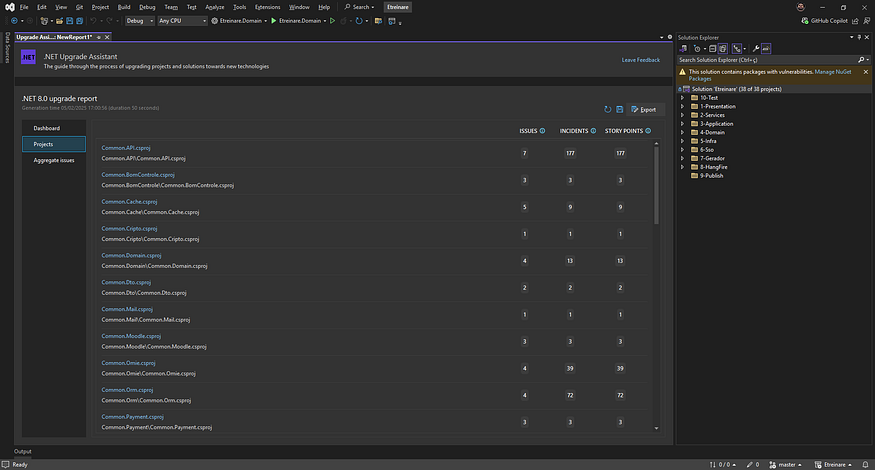Open the Analyze menu
Viewport: 875px width, 470px height.
coord(214,7)
